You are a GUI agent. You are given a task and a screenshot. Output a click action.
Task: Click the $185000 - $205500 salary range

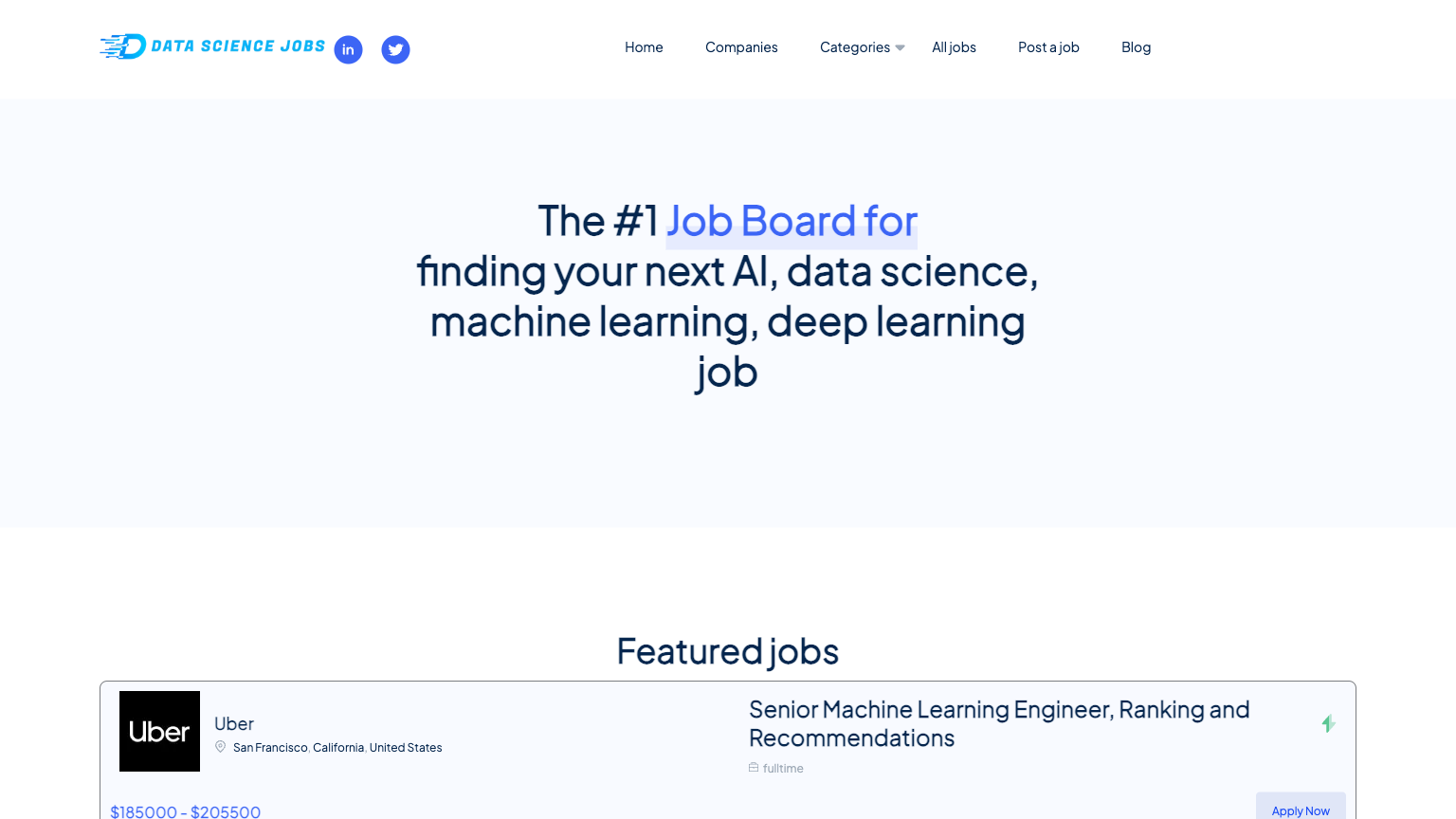click(186, 811)
